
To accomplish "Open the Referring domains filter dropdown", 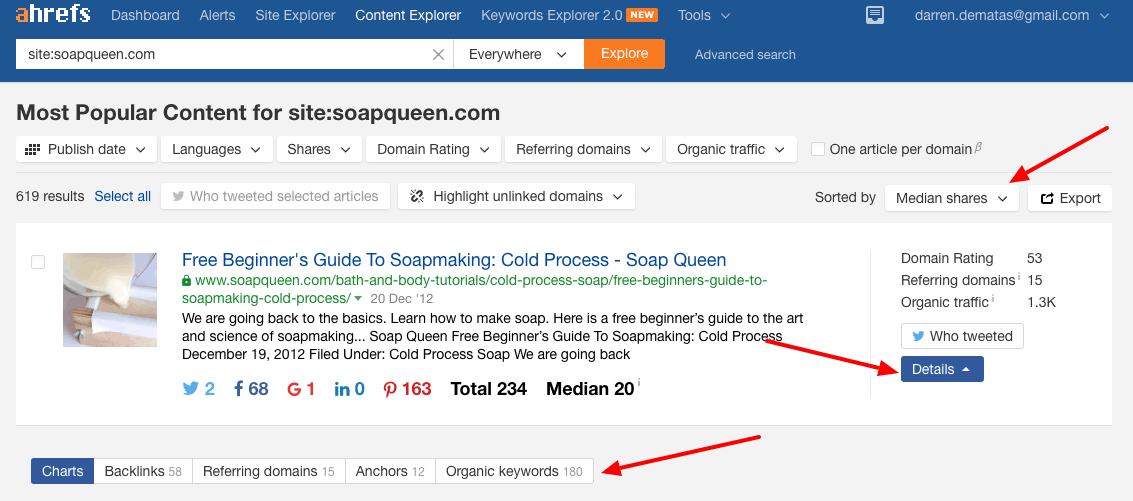I will coord(583,150).
